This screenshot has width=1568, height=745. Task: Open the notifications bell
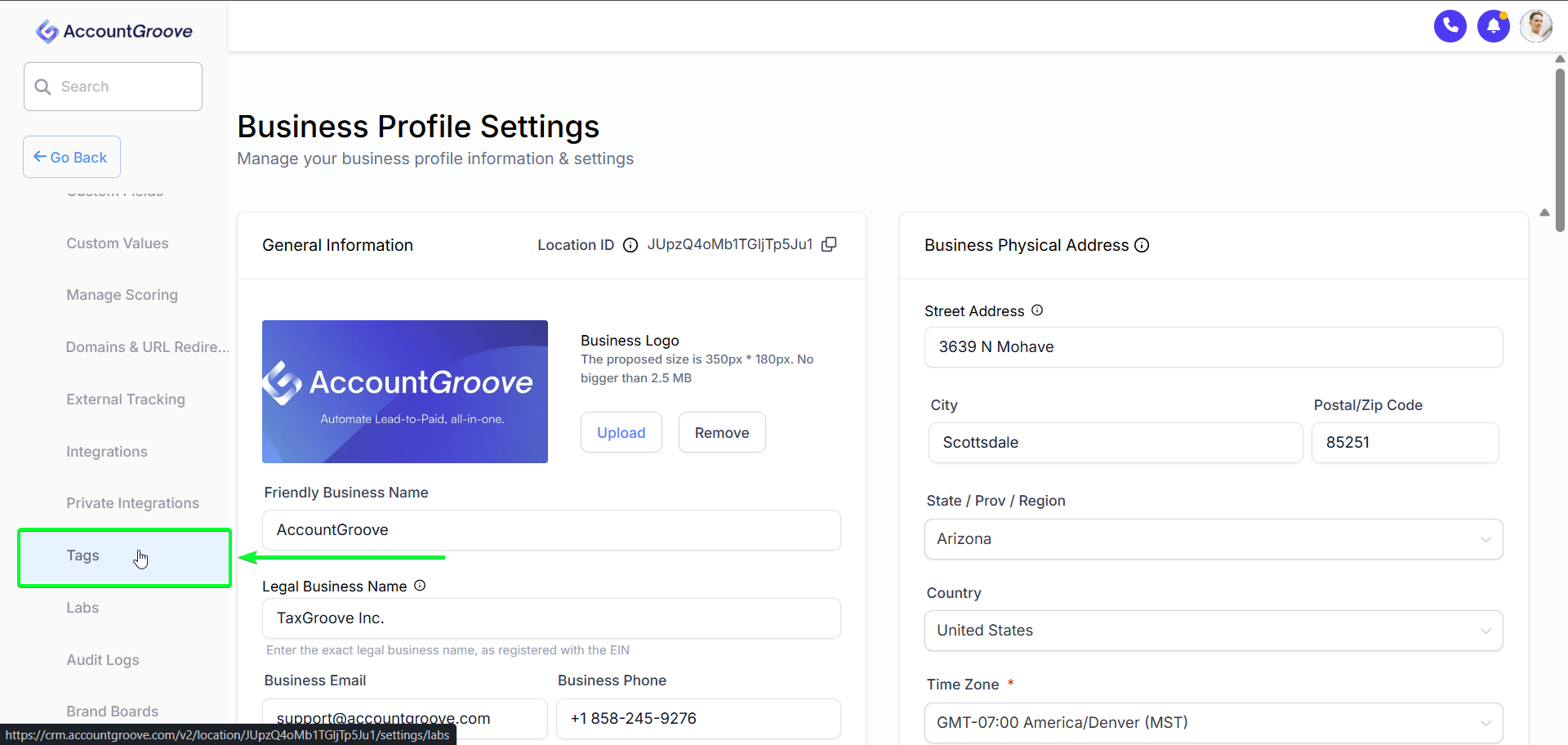pos(1494,26)
